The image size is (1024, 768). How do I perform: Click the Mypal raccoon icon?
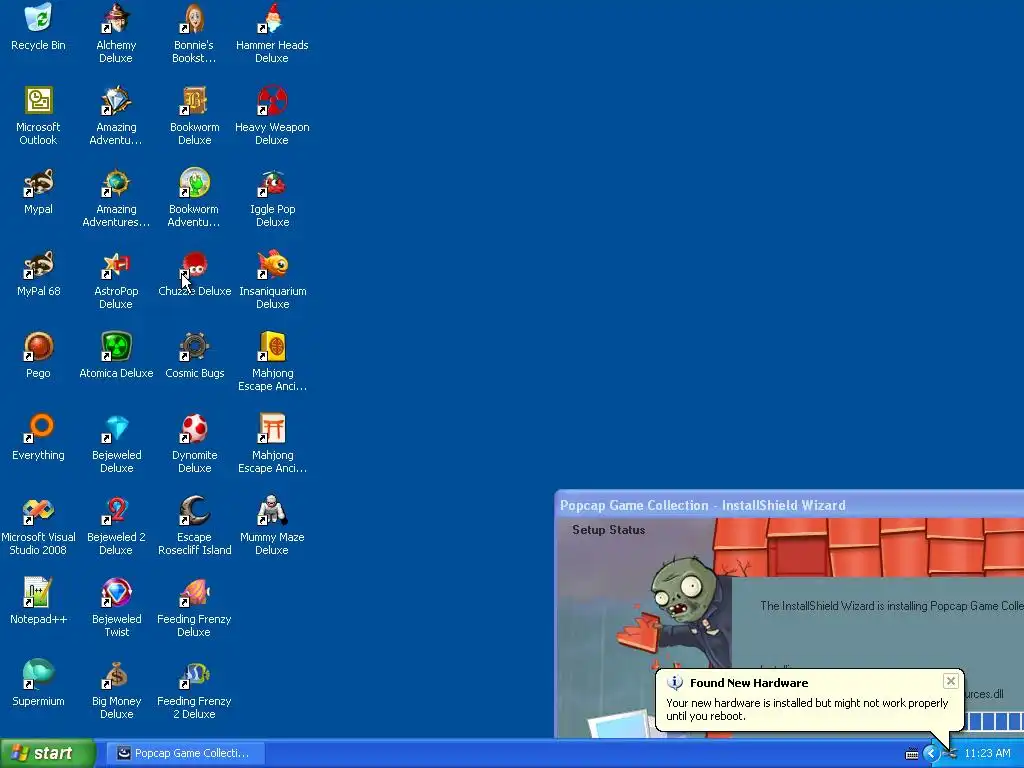39,183
